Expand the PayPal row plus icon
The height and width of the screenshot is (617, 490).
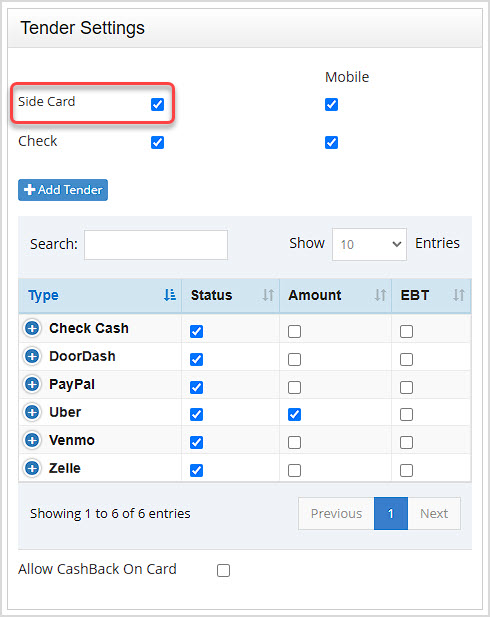click(32, 384)
